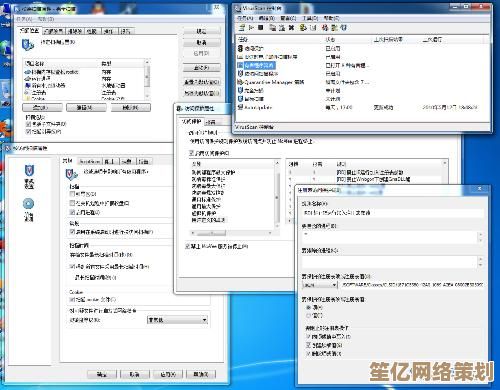This screenshot has width=500, height=390.
Task: Open the Help menu in VirusScan console
Action: coord(331,18)
